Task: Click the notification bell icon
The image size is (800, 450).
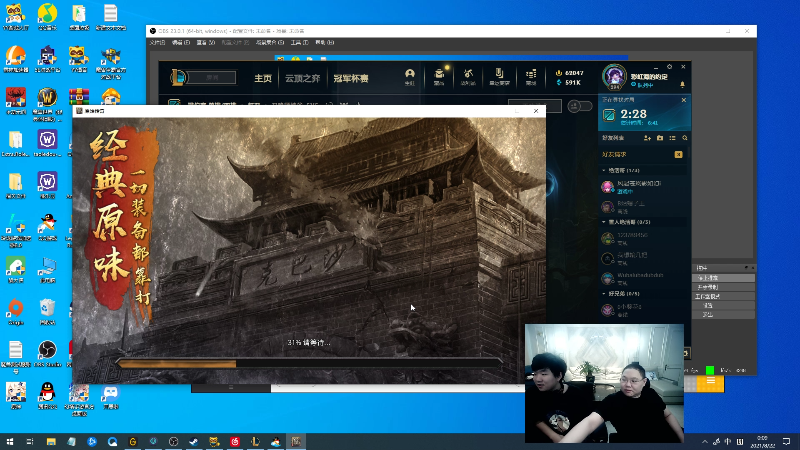Action: 683,85
